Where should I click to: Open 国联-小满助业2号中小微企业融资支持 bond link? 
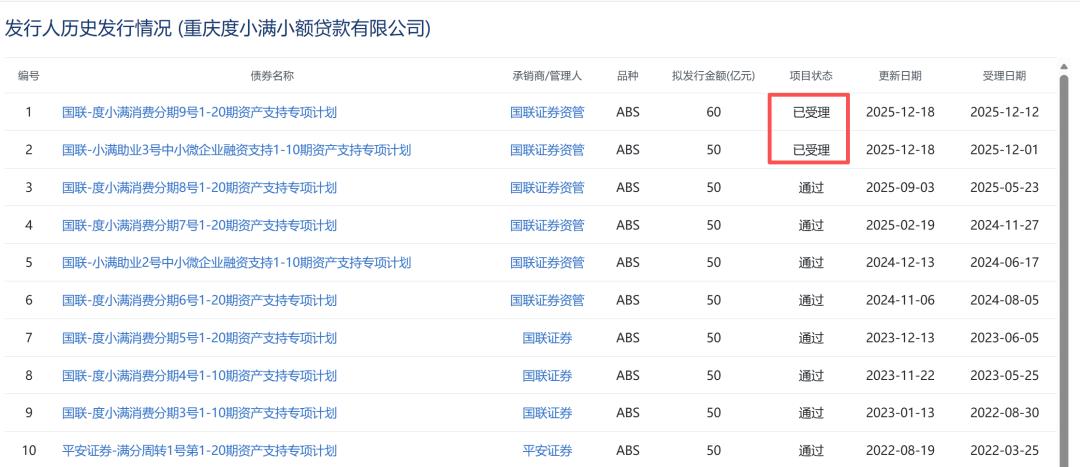236,263
